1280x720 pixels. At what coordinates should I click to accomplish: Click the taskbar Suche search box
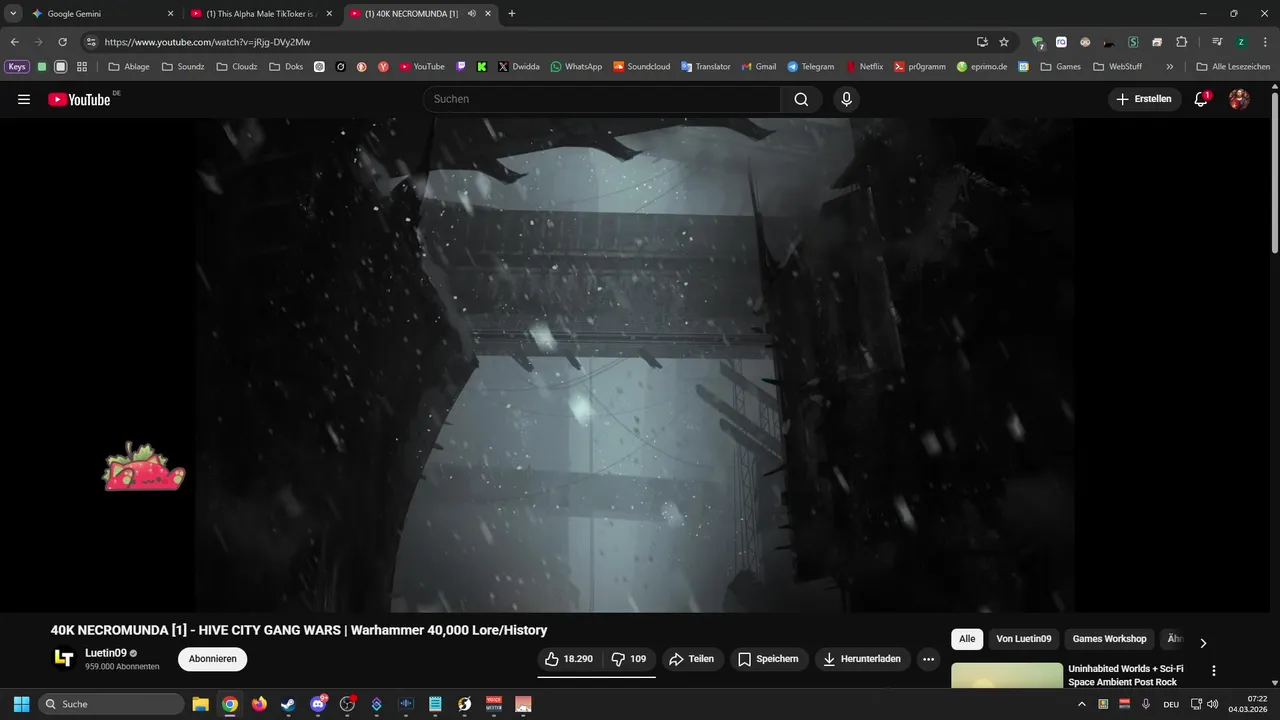point(111,704)
